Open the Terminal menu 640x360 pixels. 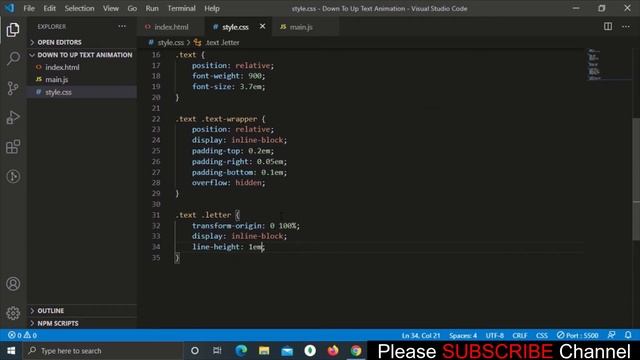coord(181,8)
